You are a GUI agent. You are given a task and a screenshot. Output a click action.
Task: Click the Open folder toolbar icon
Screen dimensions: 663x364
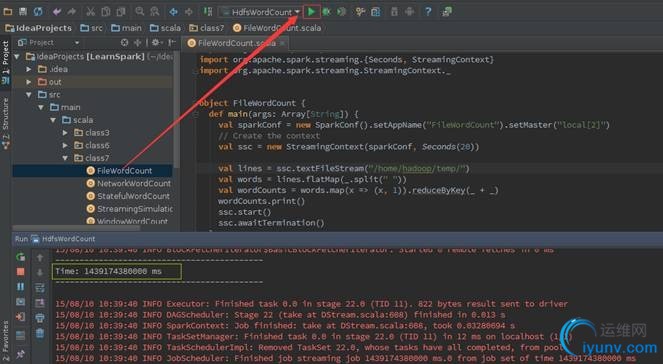point(8,12)
